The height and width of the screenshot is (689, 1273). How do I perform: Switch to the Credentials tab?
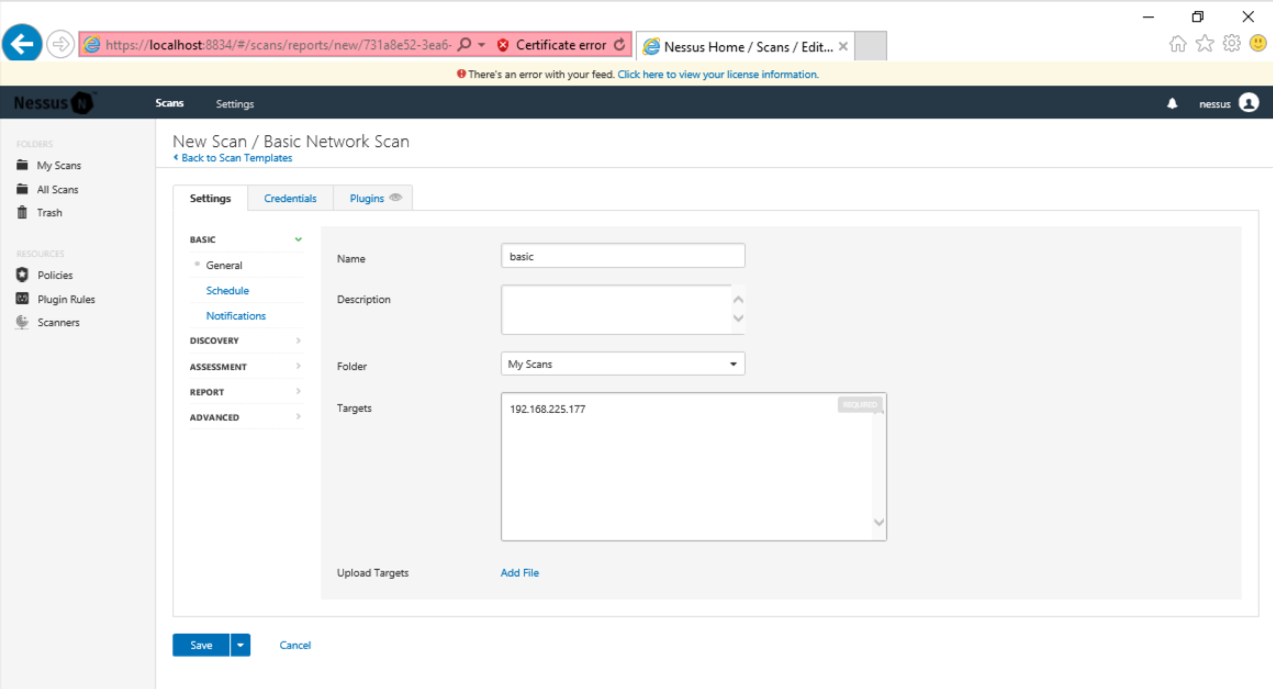[290, 199]
